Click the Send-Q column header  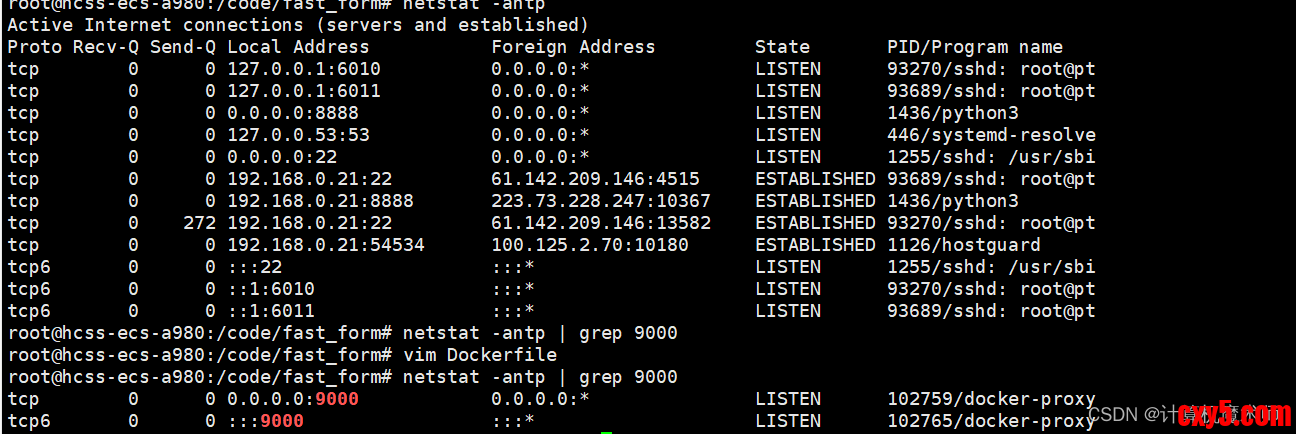tap(182, 47)
